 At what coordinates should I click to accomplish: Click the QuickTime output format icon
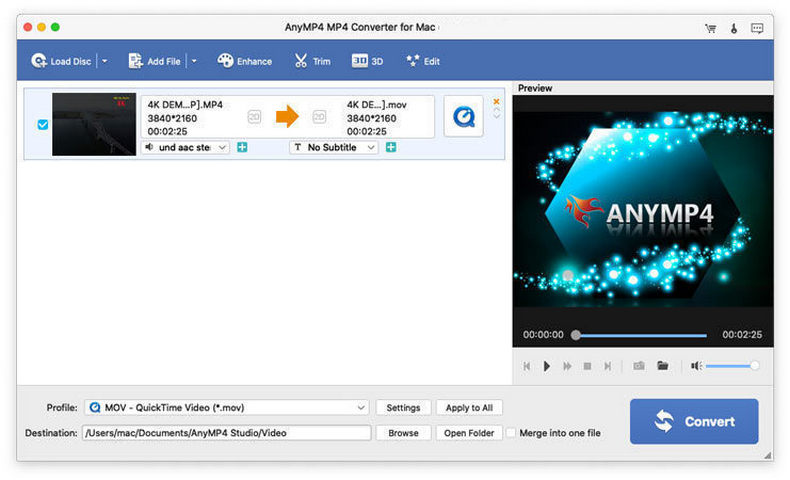[463, 117]
